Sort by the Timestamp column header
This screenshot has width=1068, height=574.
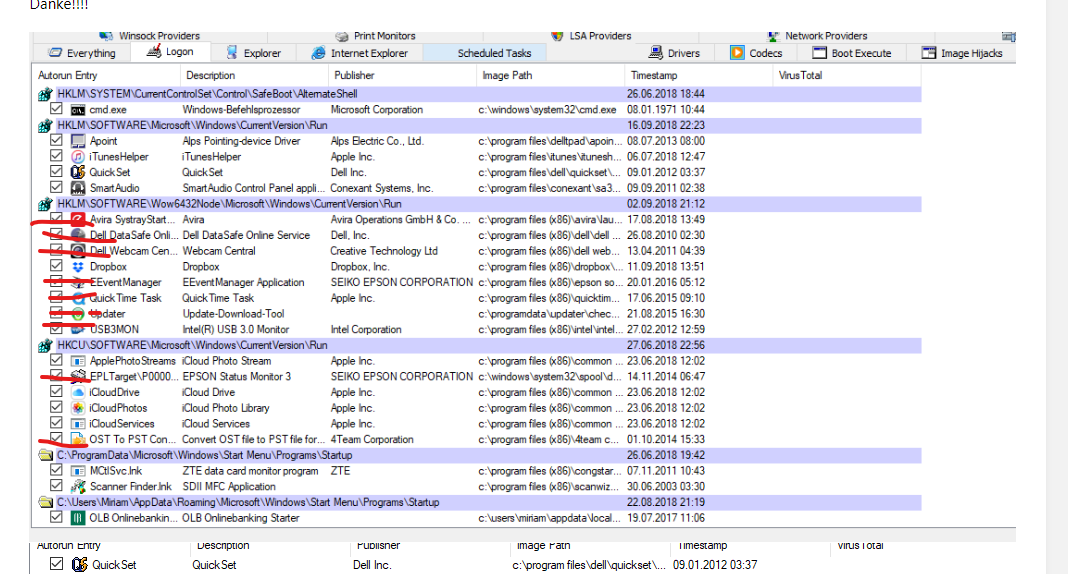tap(698, 76)
